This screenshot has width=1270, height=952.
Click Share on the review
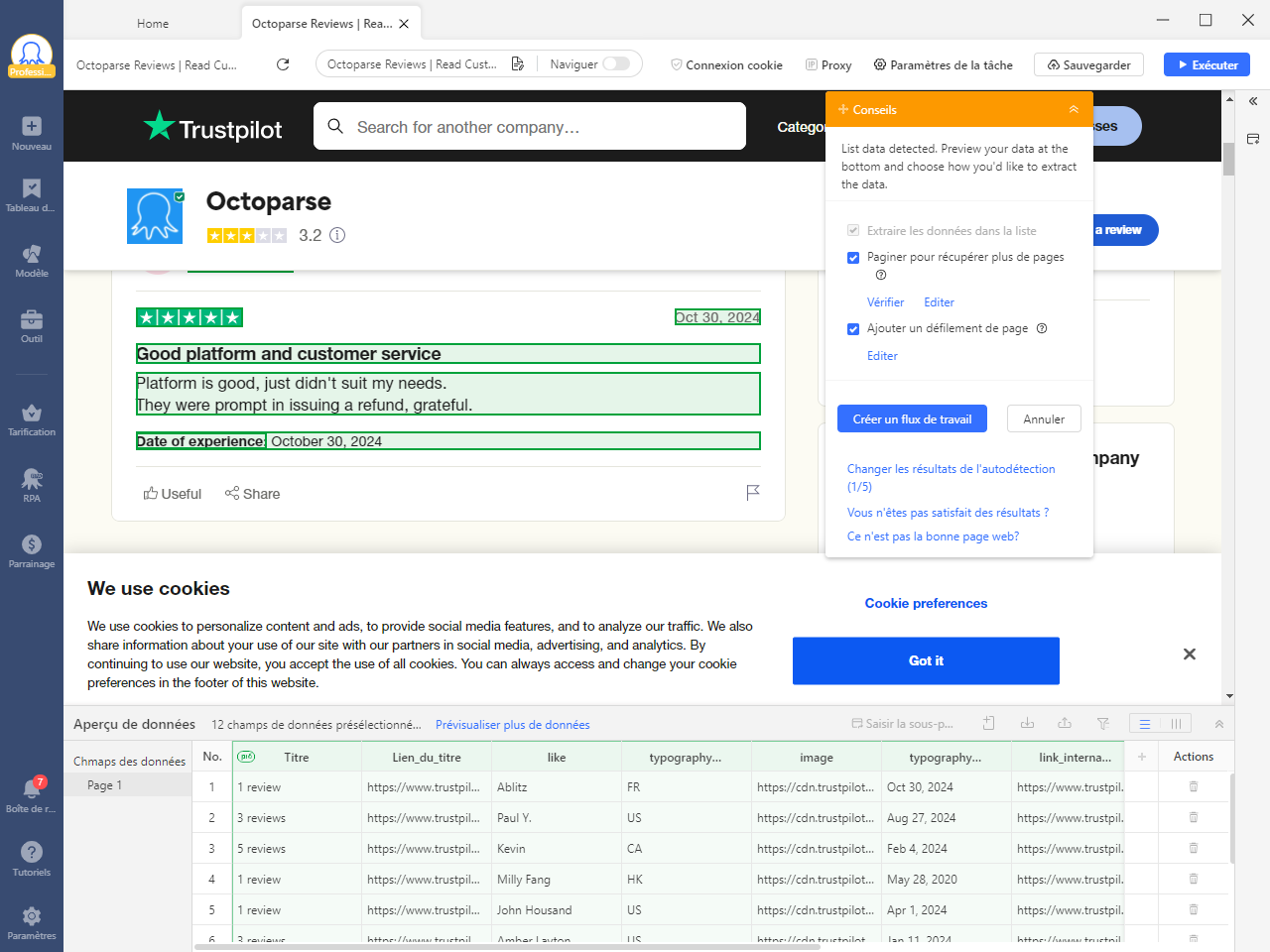(x=252, y=494)
